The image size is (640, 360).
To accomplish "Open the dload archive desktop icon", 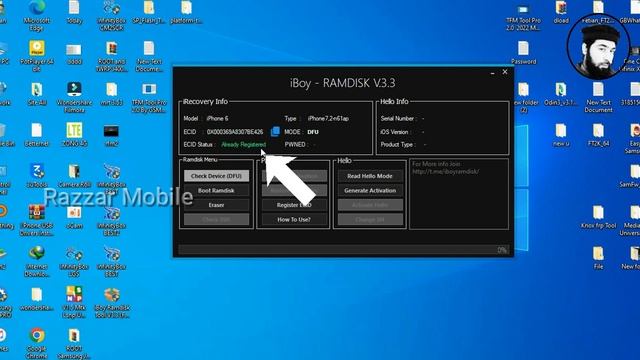I will click(561, 12).
